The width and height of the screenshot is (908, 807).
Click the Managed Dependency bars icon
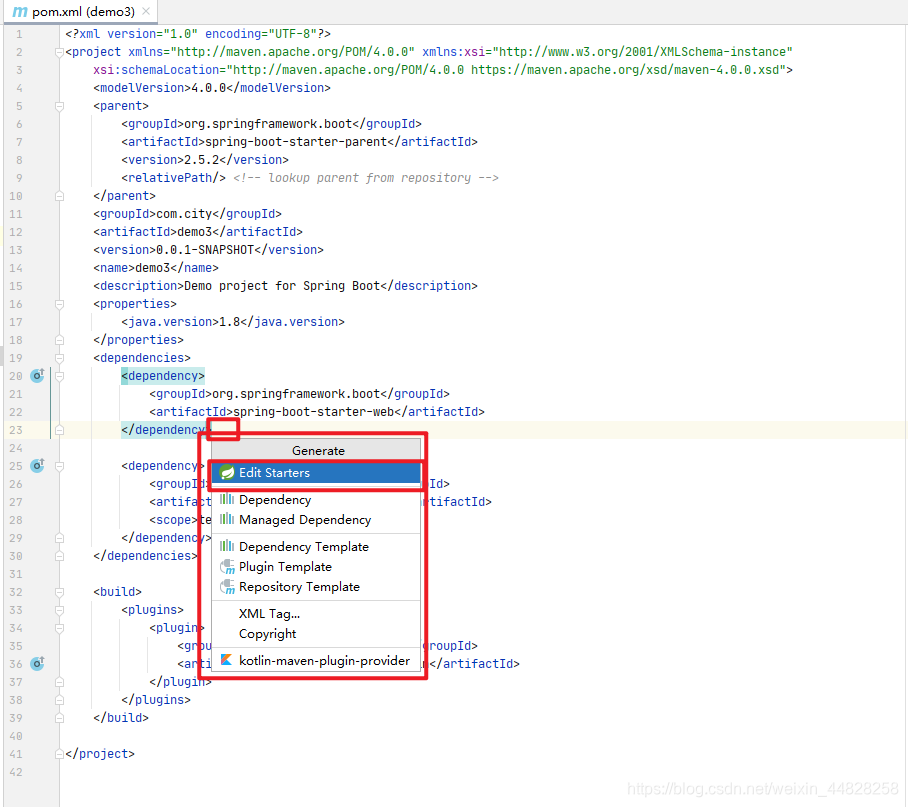[x=227, y=519]
